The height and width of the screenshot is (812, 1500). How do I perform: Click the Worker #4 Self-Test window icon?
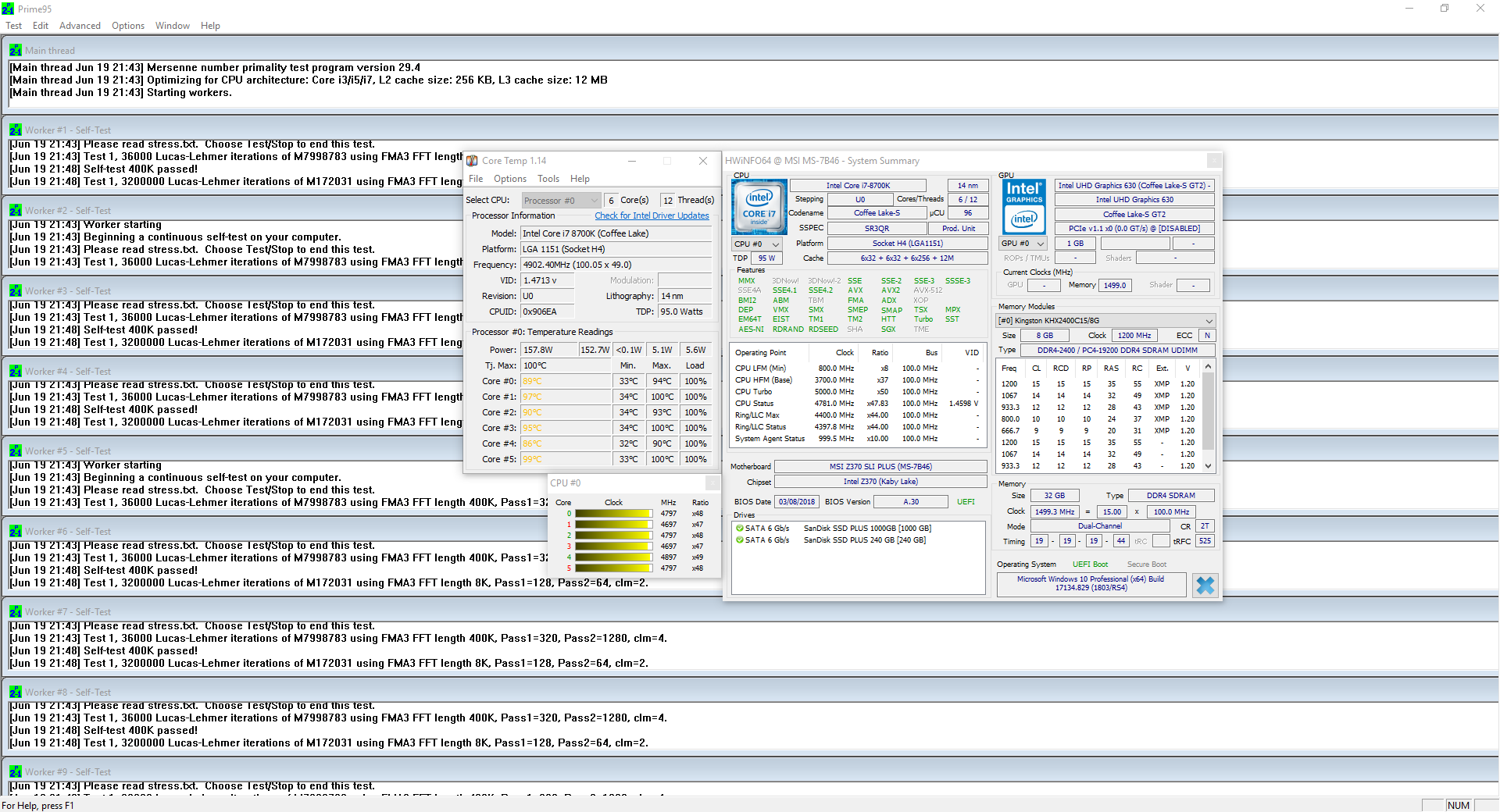click(16, 371)
